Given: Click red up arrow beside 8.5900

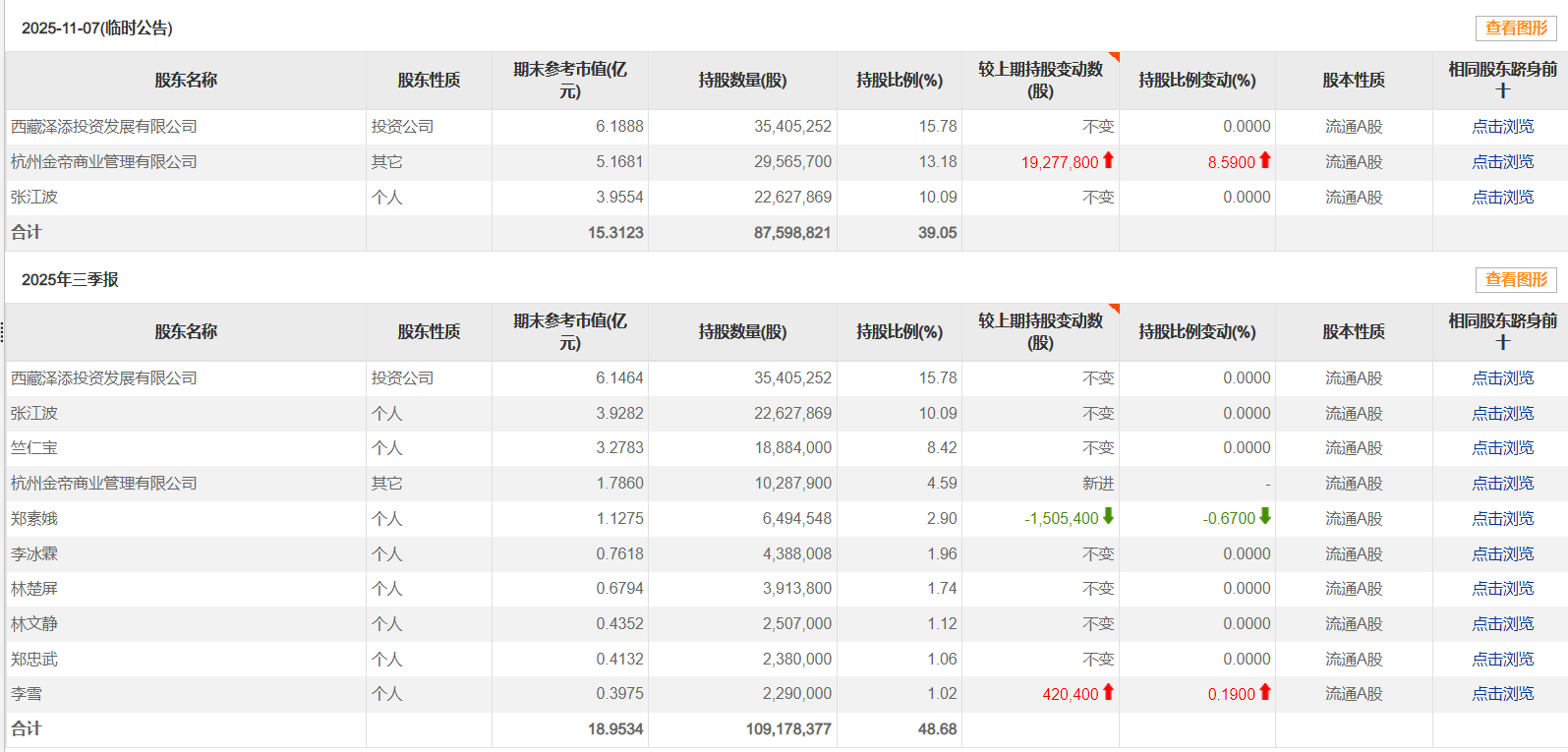Looking at the screenshot, I should point(1265,160).
